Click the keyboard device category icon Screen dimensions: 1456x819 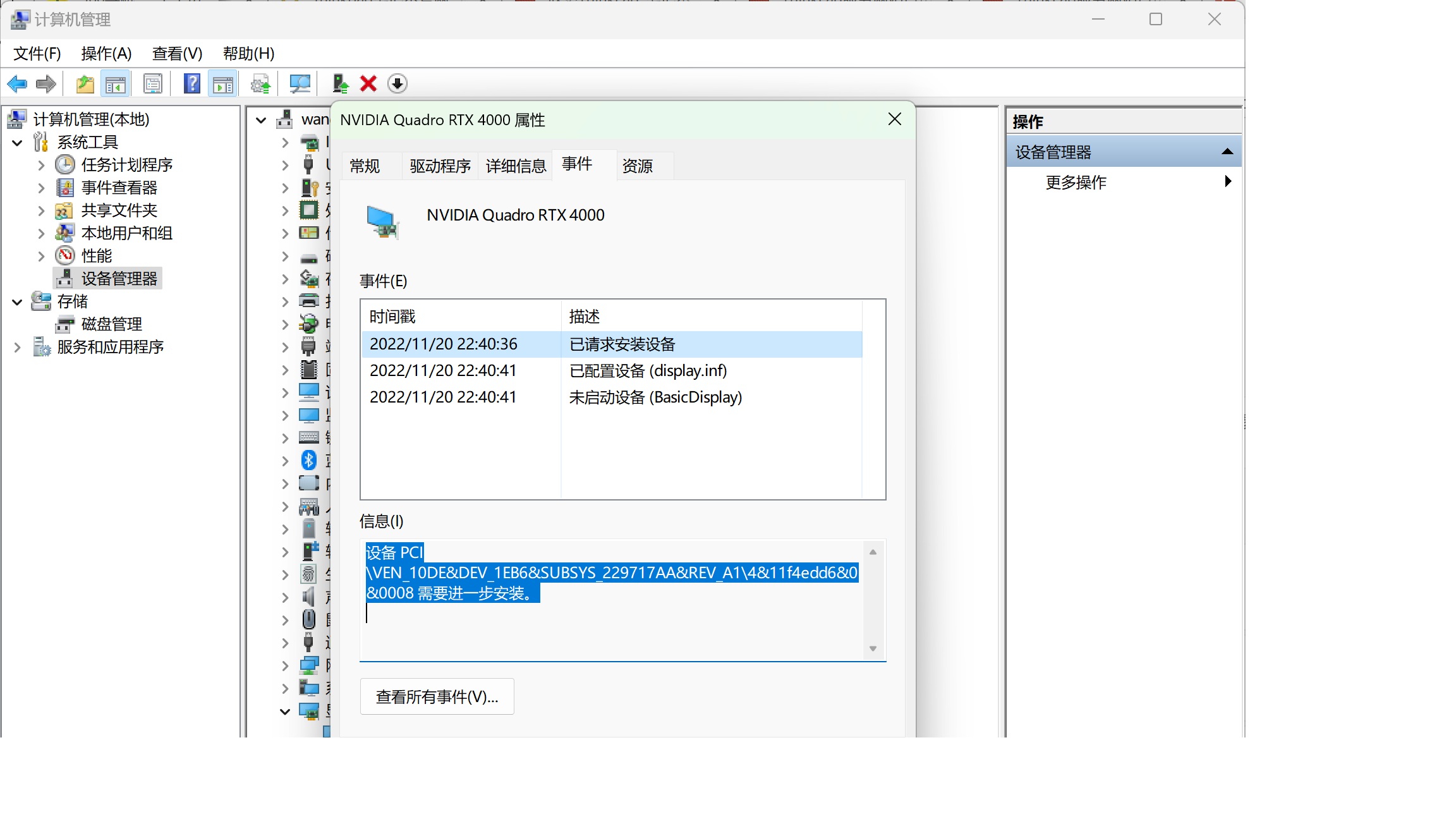[308, 437]
